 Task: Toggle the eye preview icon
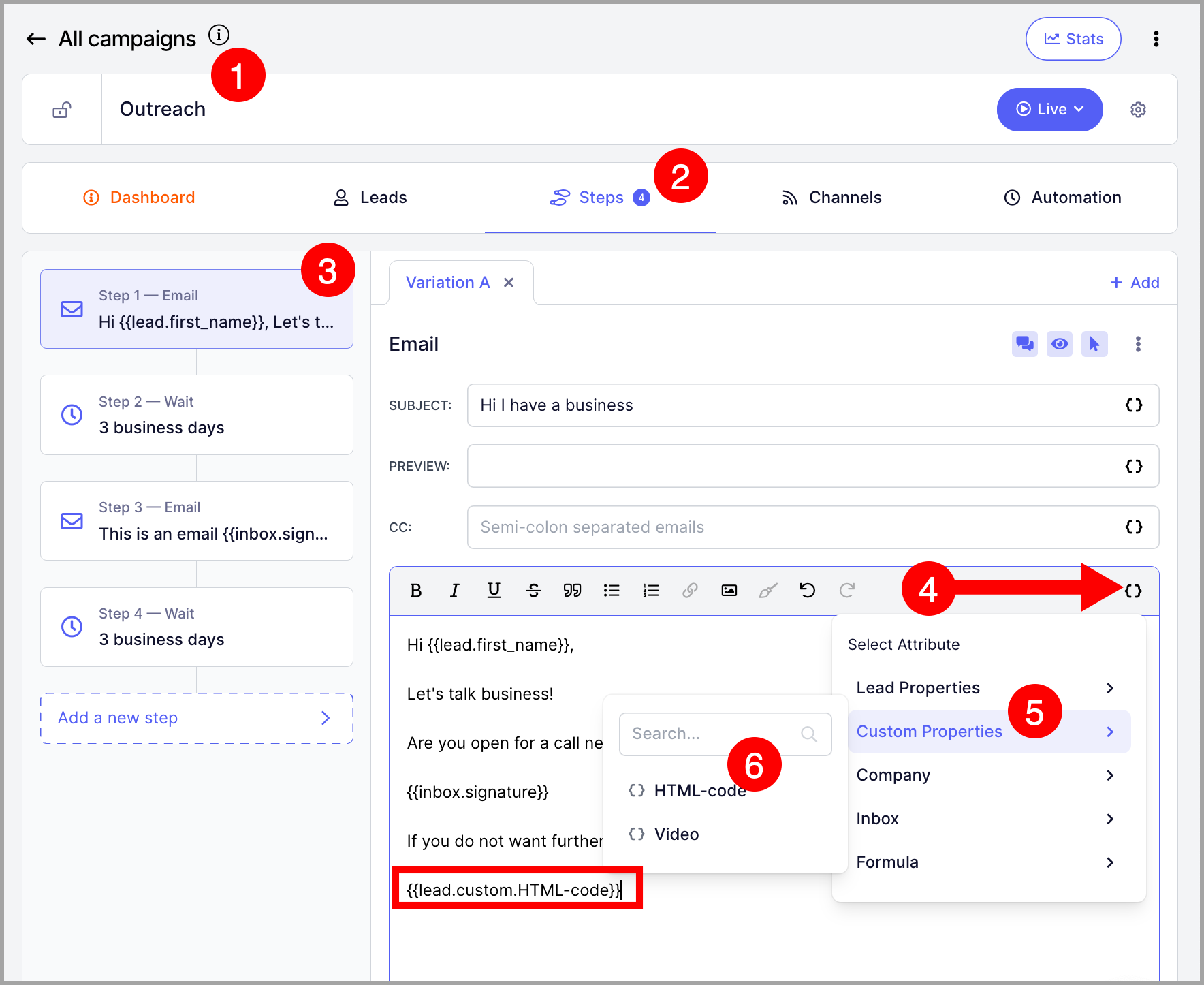pyautogui.click(x=1060, y=344)
